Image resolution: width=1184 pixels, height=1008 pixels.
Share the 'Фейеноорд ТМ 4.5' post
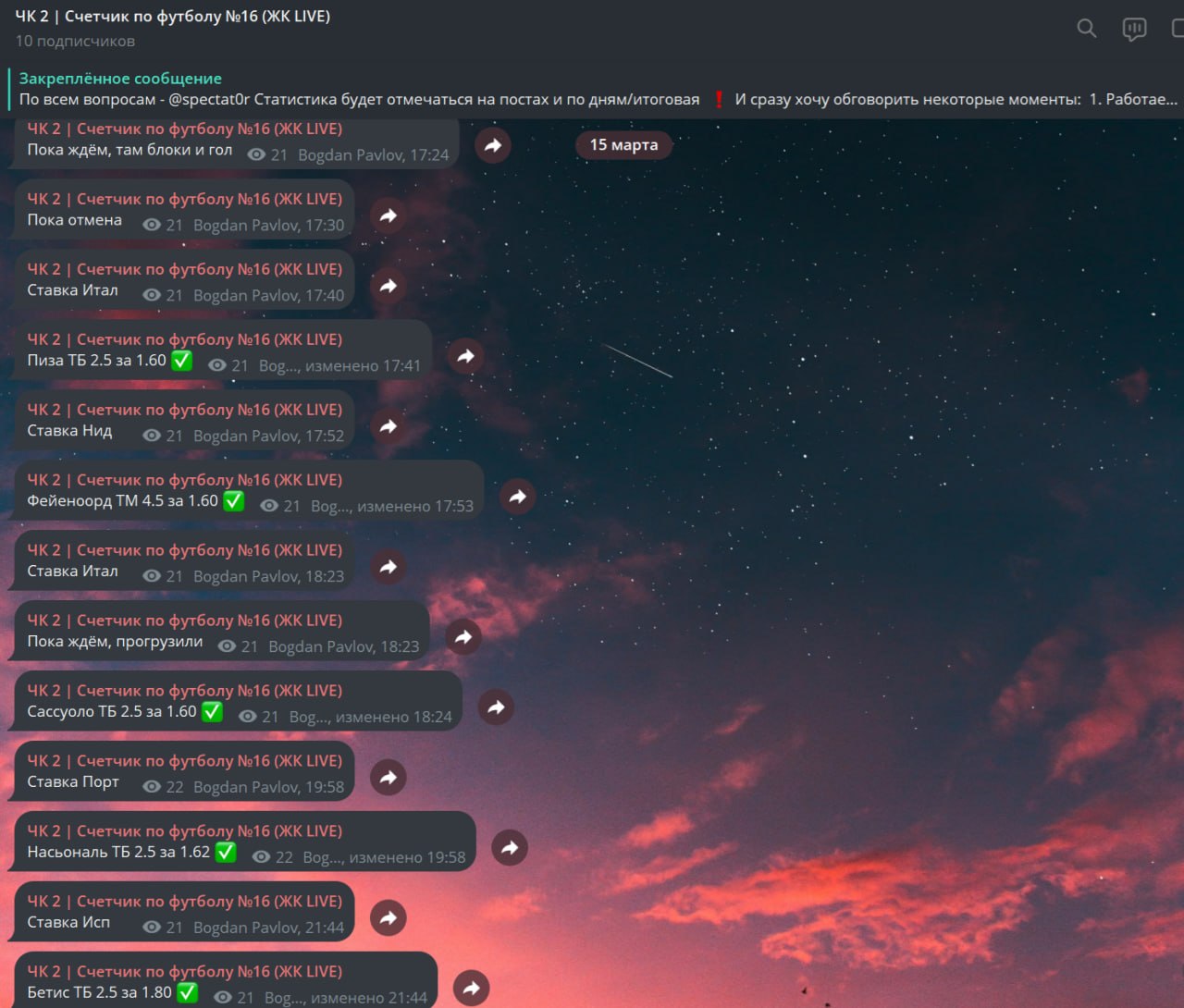click(518, 497)
